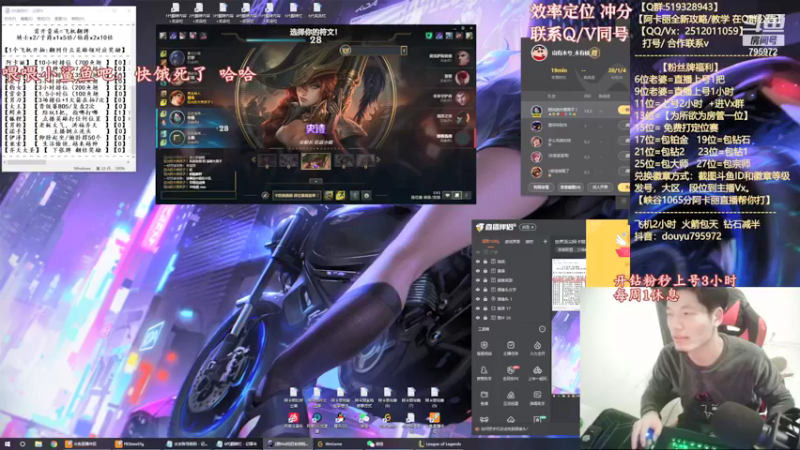
Task: Toggle the lock on the 摄像头 1 layer
Action: point(486,299)
